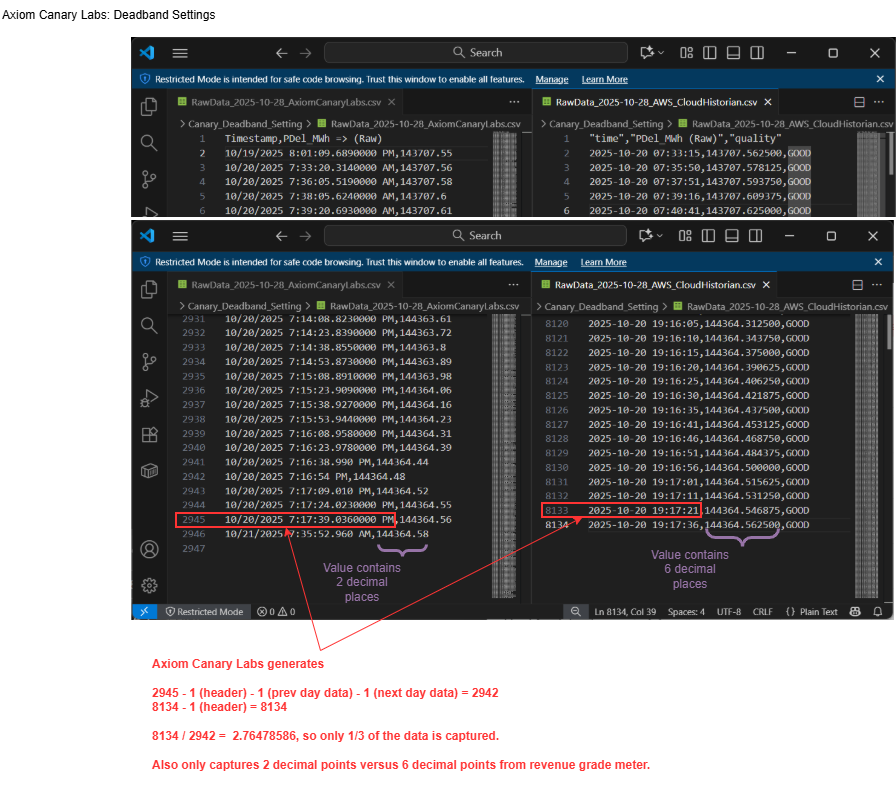Select AxiomCanaryLabs.csv tab in lower window
Viewport: 896px width, 800px height.
click(x=286, y=285)
